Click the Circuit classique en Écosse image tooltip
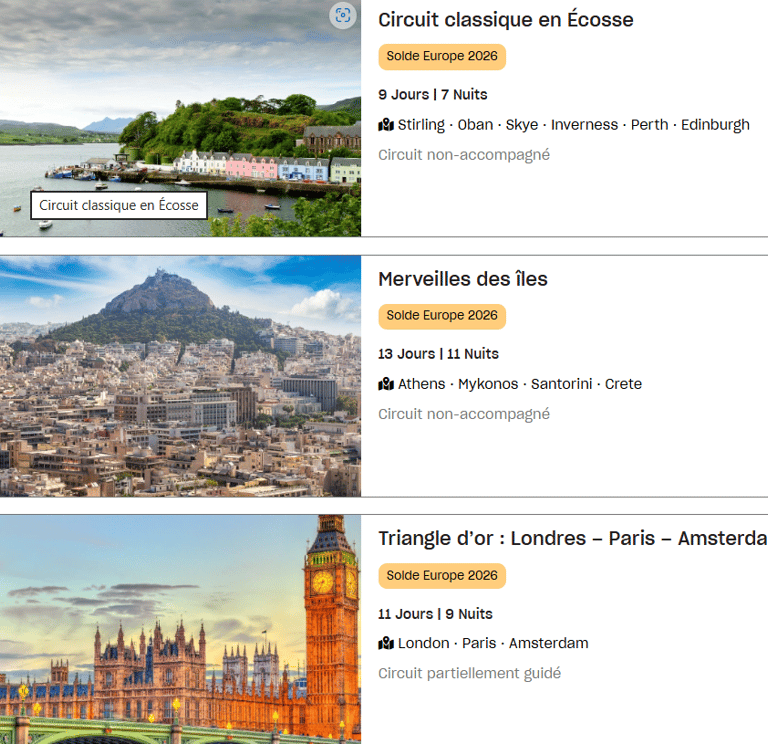The height and width of the screenshot is (744, 768). coord(119,205)
